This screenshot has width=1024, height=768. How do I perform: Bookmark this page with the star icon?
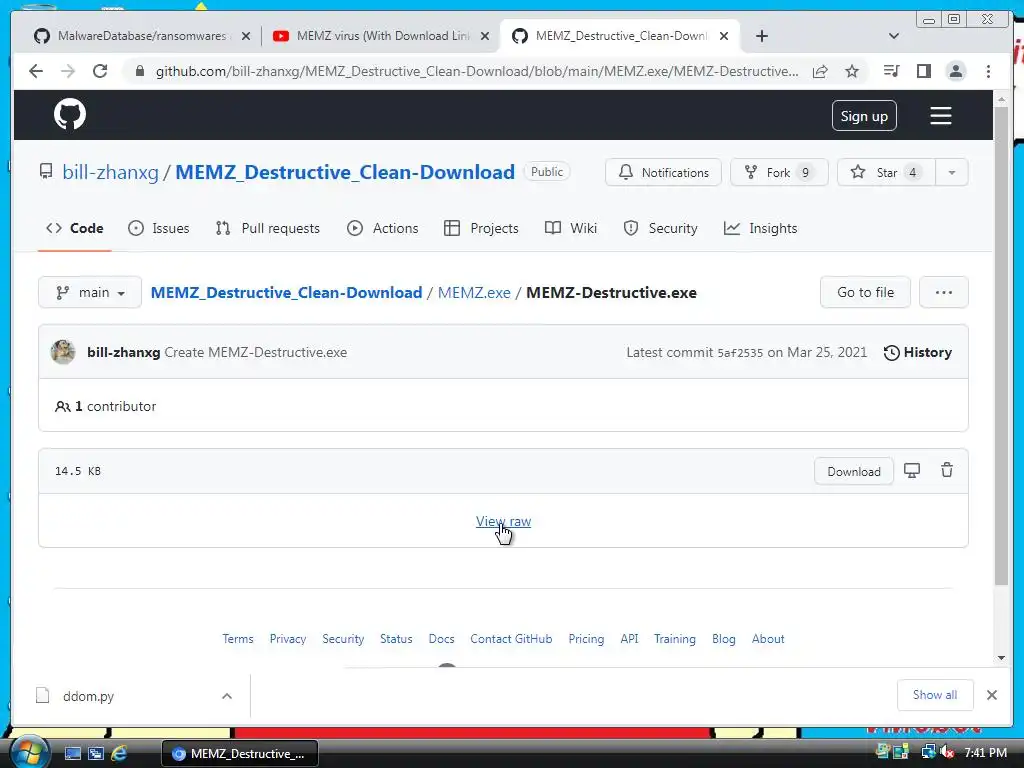click(852, 71)
